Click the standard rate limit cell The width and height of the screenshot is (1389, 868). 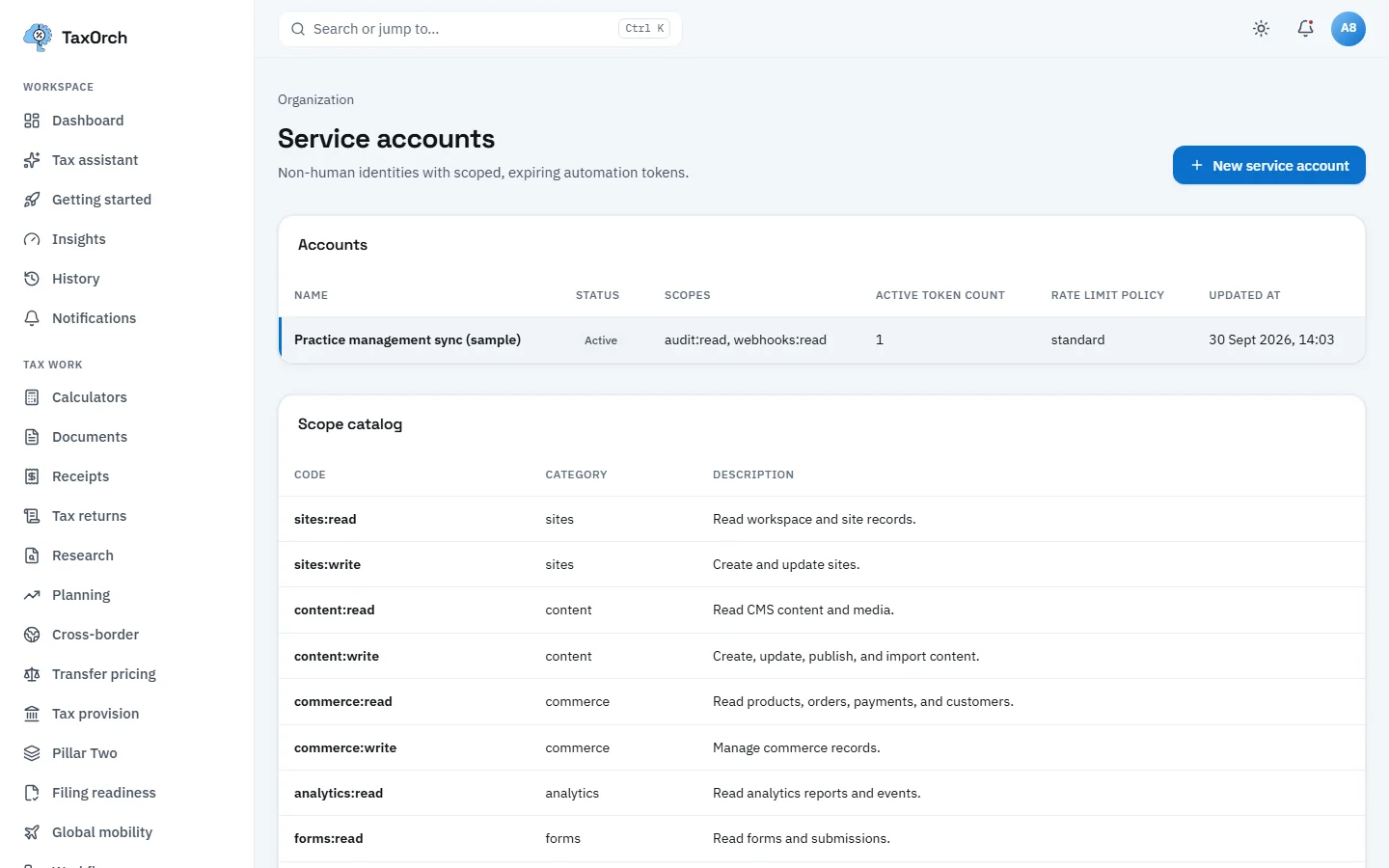click(x=1078, y=339)
